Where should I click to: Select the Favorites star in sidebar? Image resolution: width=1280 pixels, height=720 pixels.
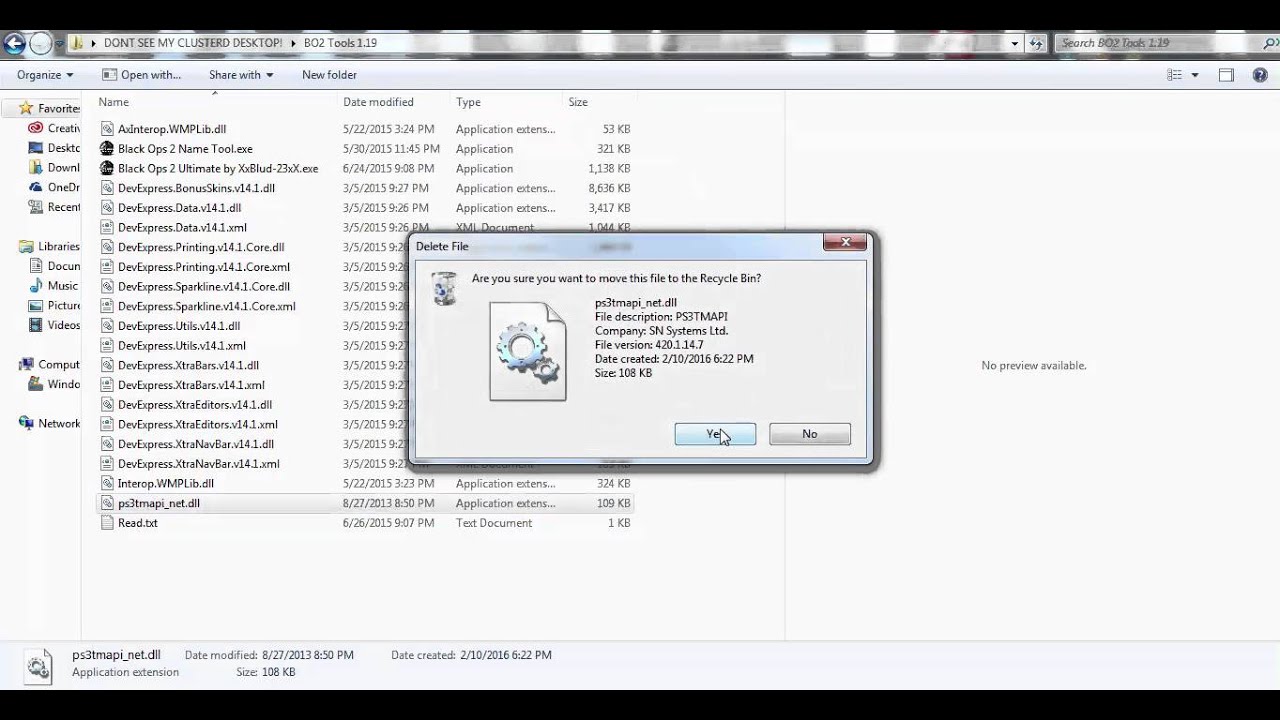[x=25, y=108]
